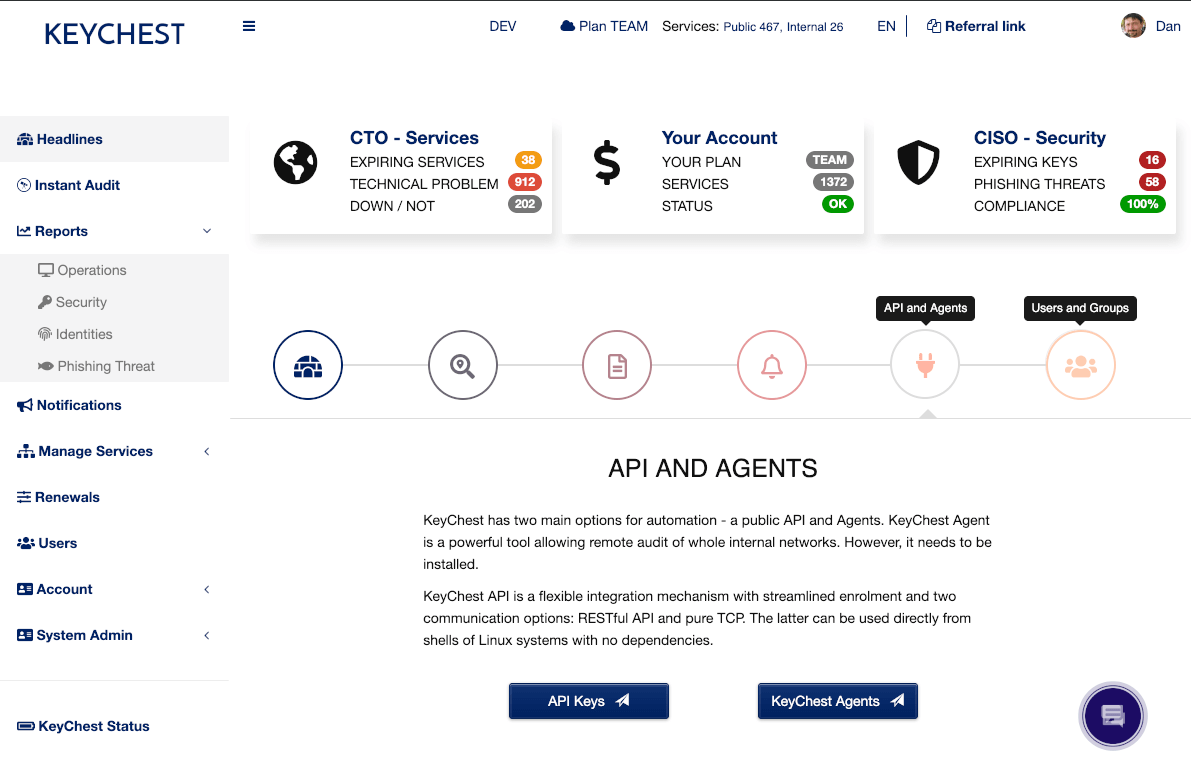
Task: Click the API Keys button
Action: coord(589,701)
